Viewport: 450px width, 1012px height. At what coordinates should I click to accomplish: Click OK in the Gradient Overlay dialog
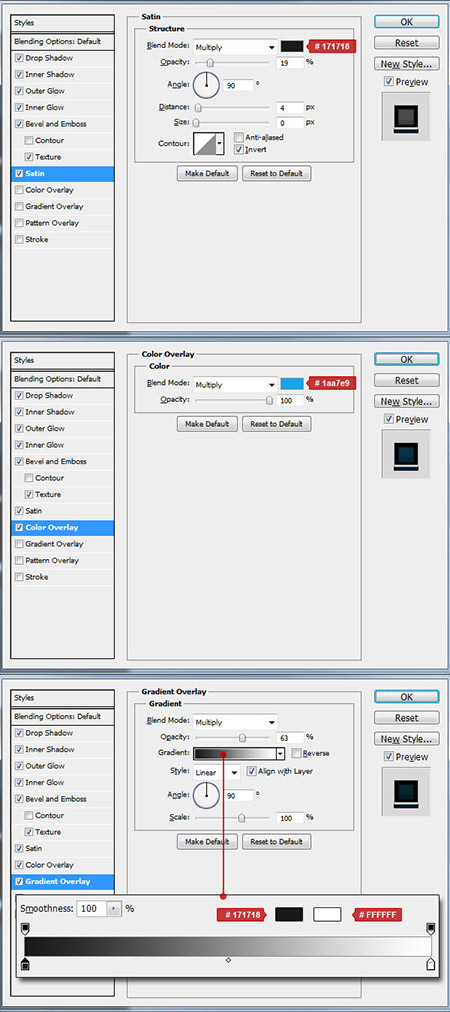[406, 696]
